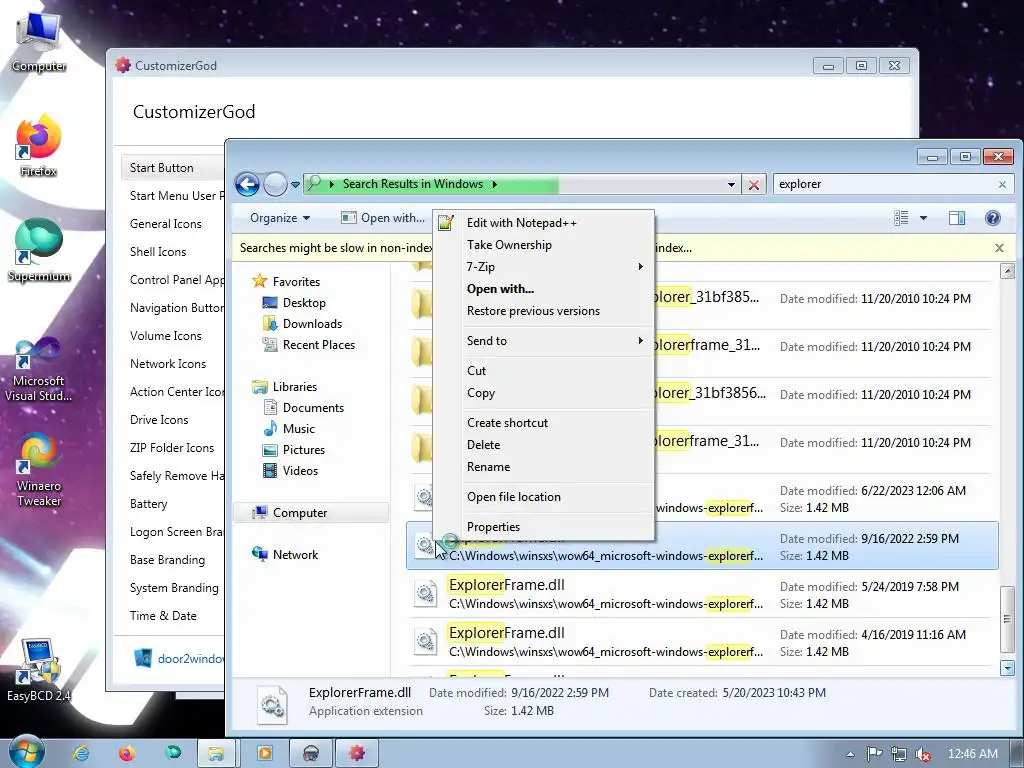1024x768 pixels.
Task: Open Winaero Tweaker desktop shortcut
Action: tap(39, 469)
